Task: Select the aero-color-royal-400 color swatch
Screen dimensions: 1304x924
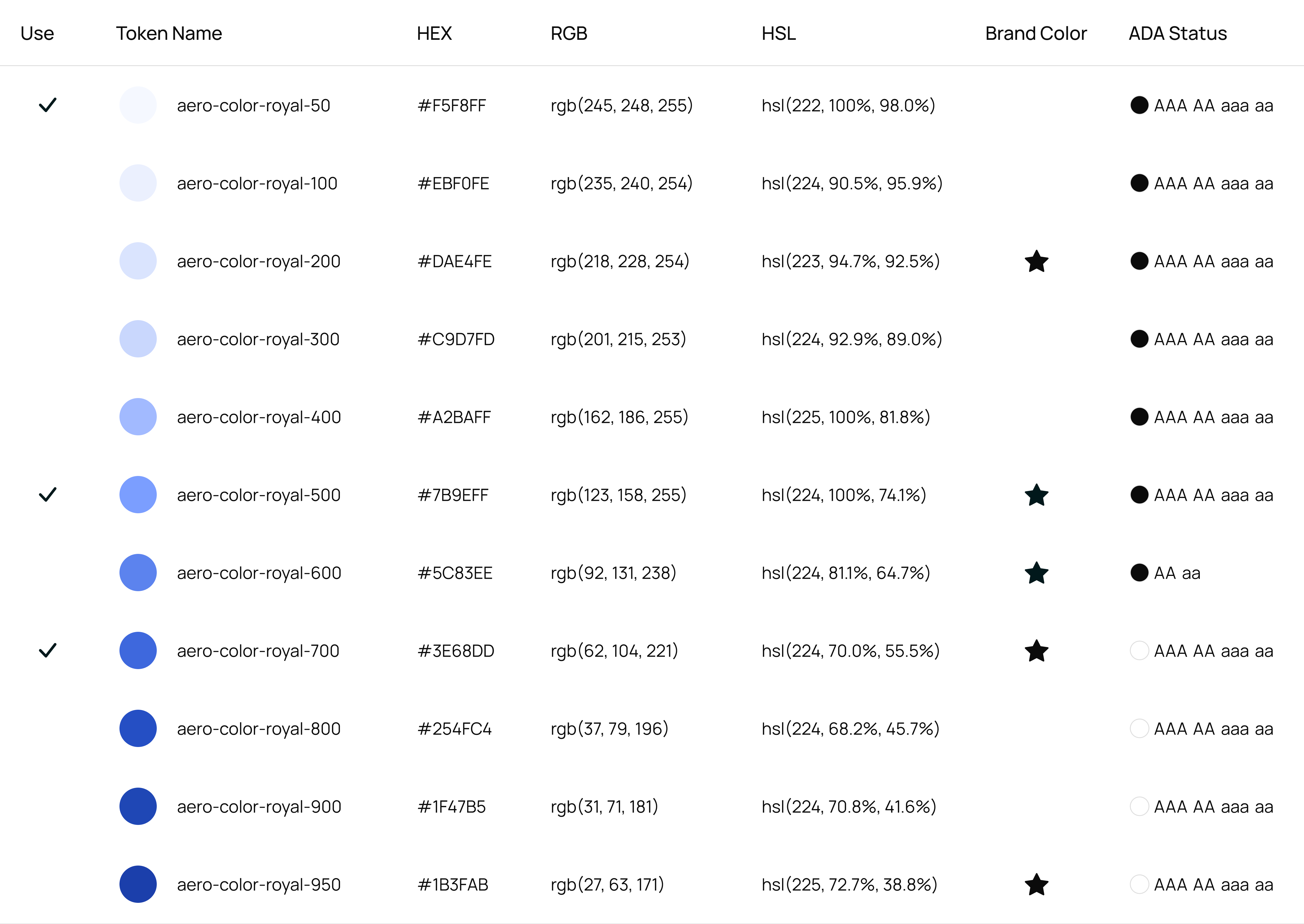Action: [x=138, y=417]
